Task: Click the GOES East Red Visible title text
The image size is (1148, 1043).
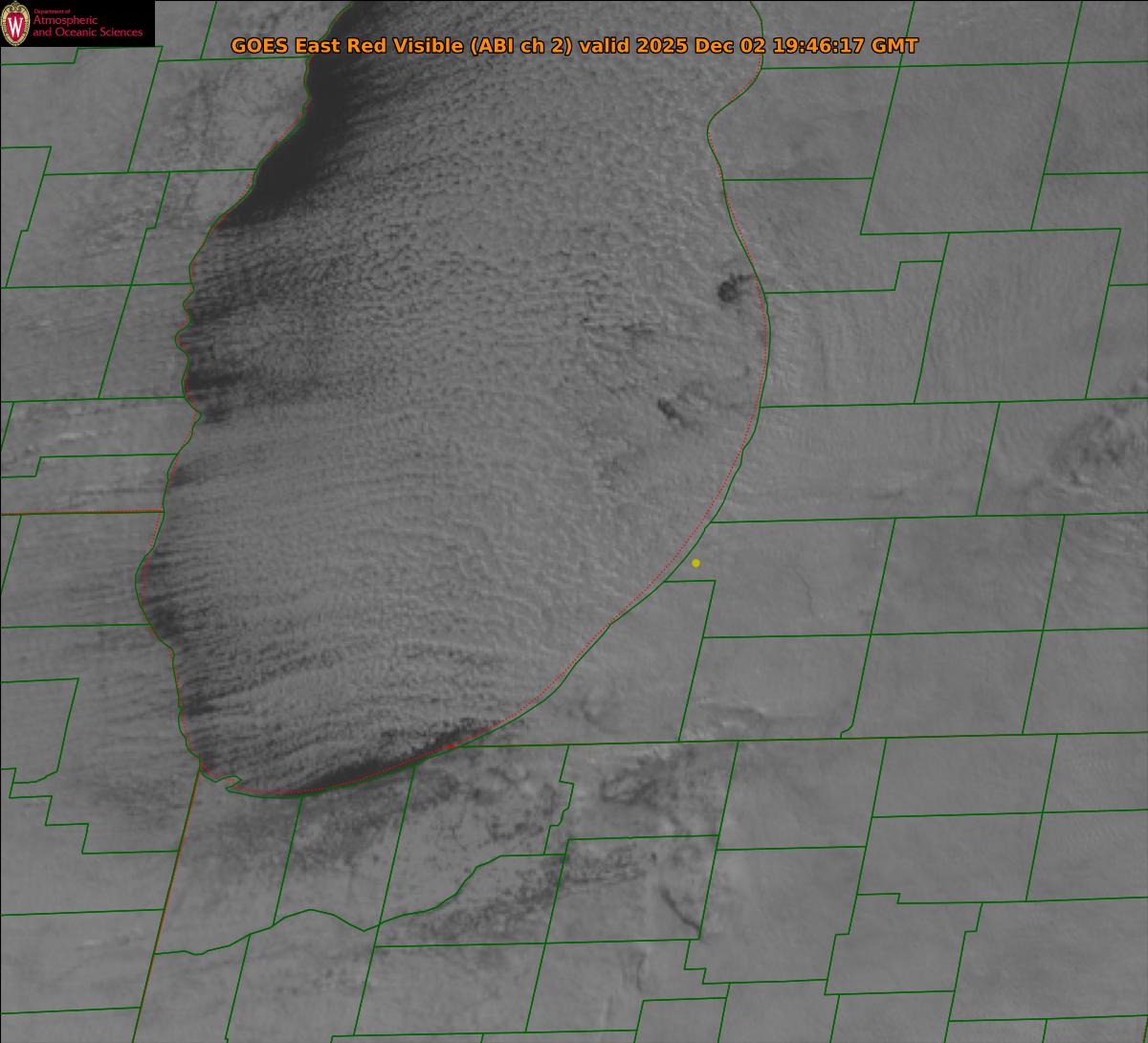Action: (574, 46)
